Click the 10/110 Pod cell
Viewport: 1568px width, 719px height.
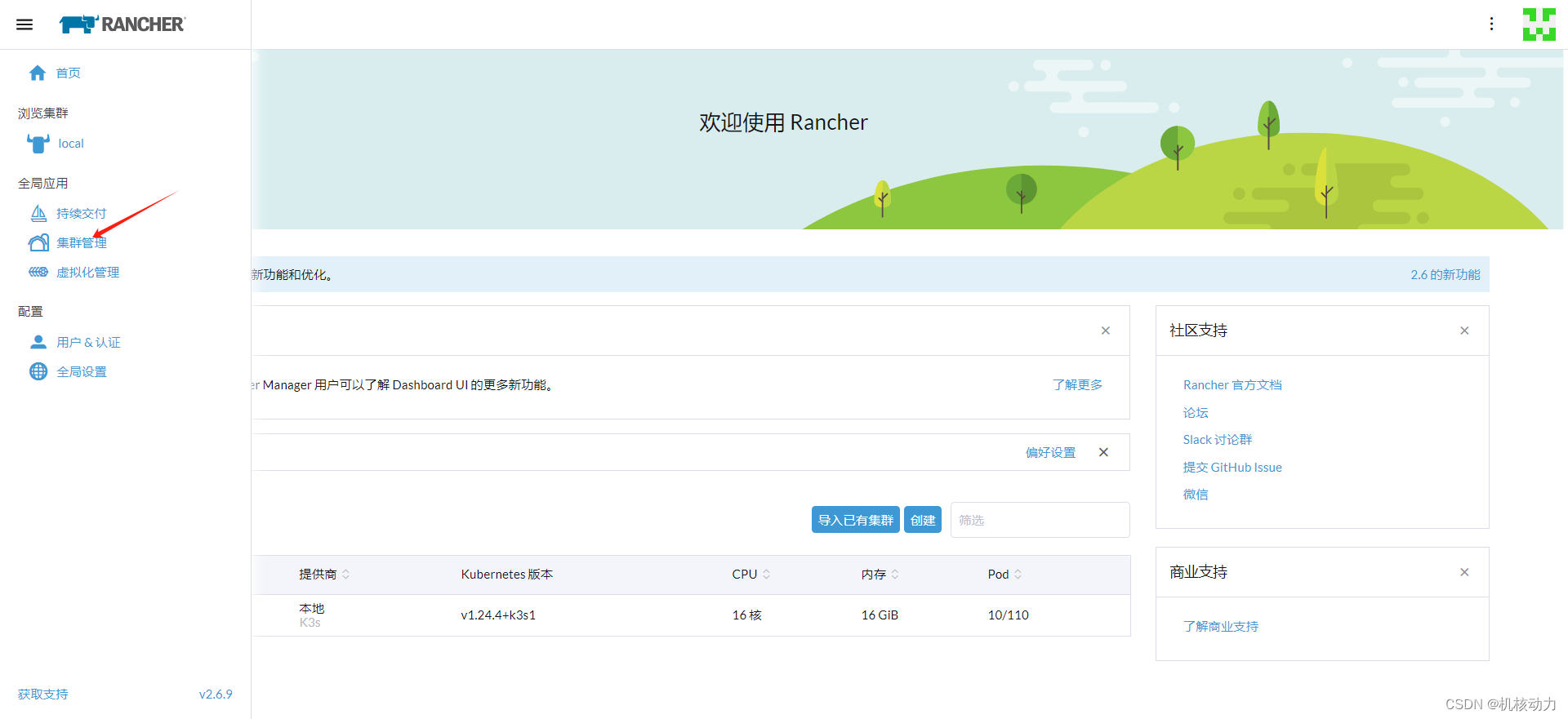click(x=1008, y=615)
